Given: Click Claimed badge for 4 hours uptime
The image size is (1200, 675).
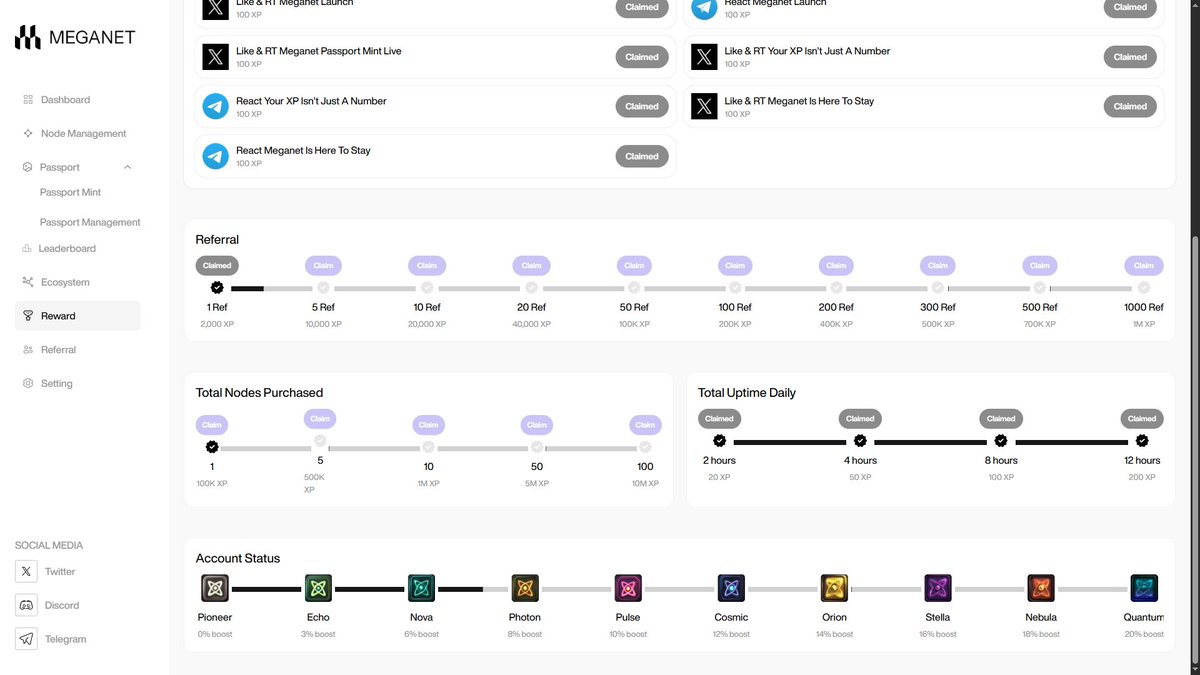Looking at the screenshot, I should (x=860, y=419).
